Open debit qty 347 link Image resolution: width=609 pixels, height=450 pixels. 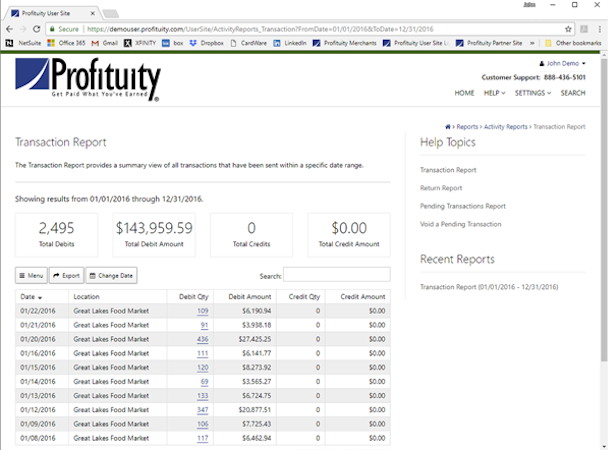[203, 410]
